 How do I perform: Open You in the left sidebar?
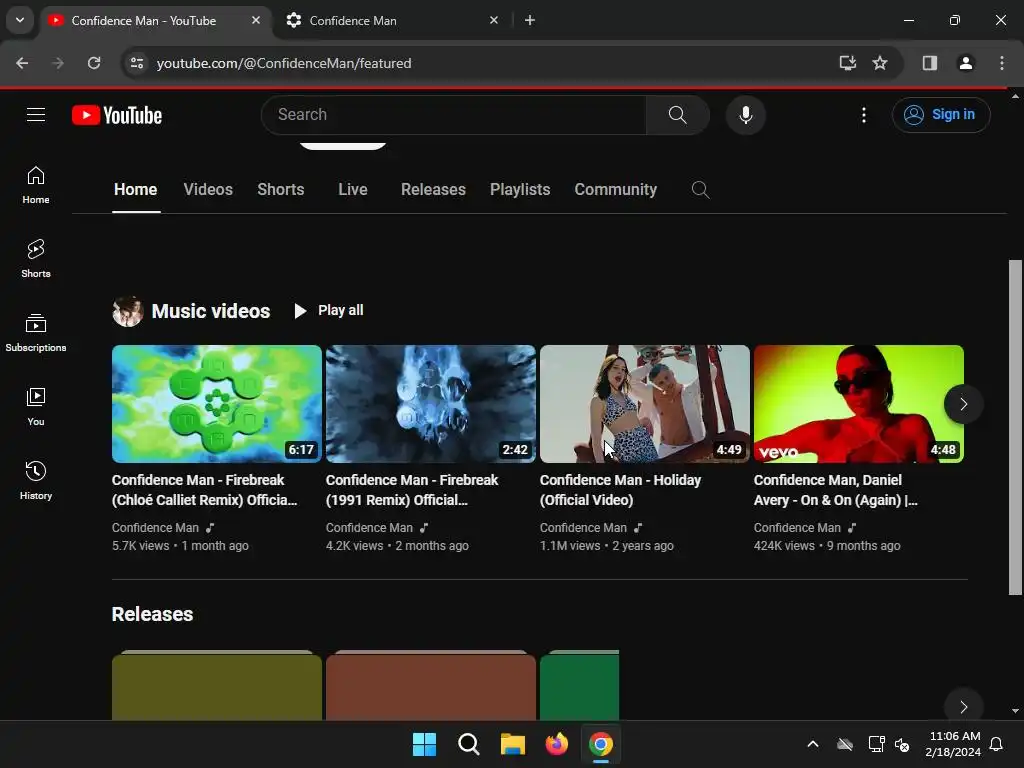pyautogui.click(x=36, y=407)
